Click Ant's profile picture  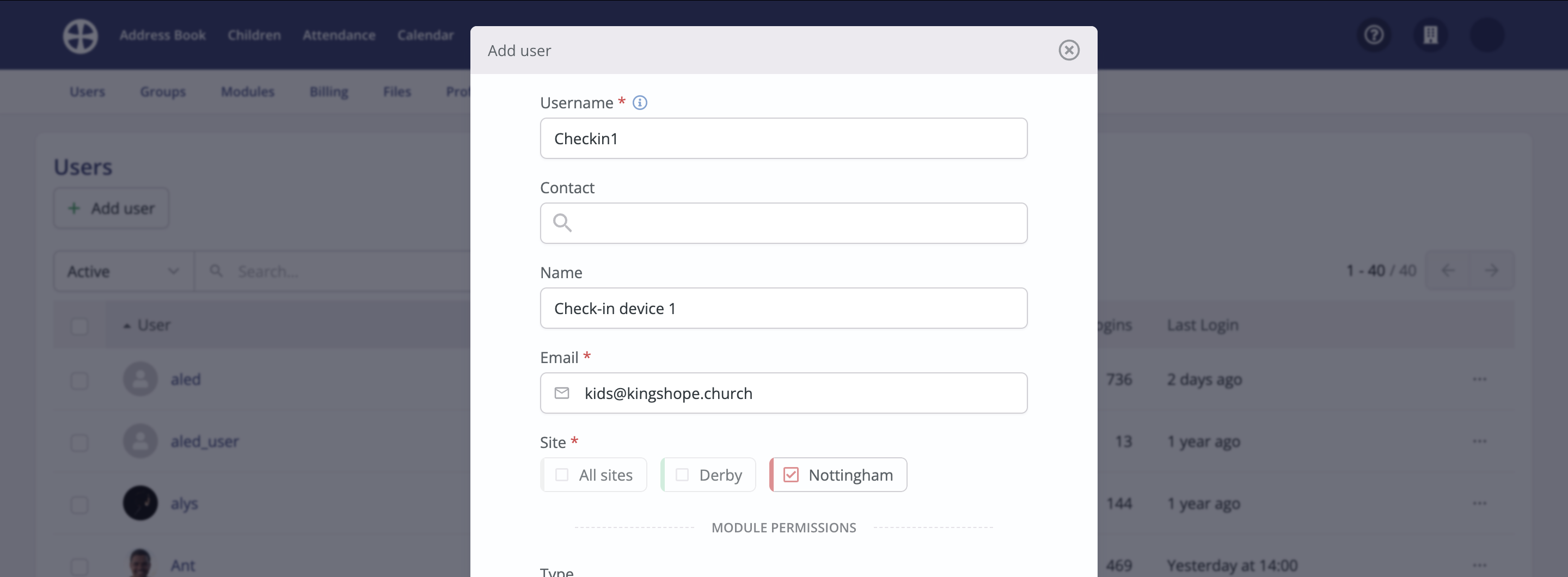pyautogui.click(x=140, y=563)
